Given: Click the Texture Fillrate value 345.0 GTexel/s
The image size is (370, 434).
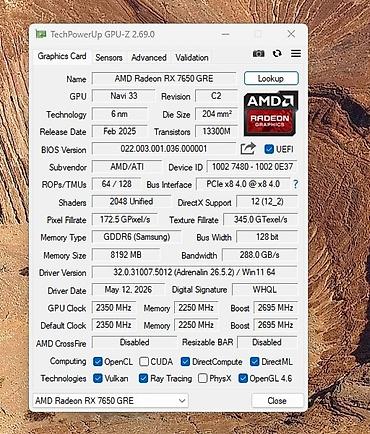Looking at the screenshot, I should (x=260, y=220).
